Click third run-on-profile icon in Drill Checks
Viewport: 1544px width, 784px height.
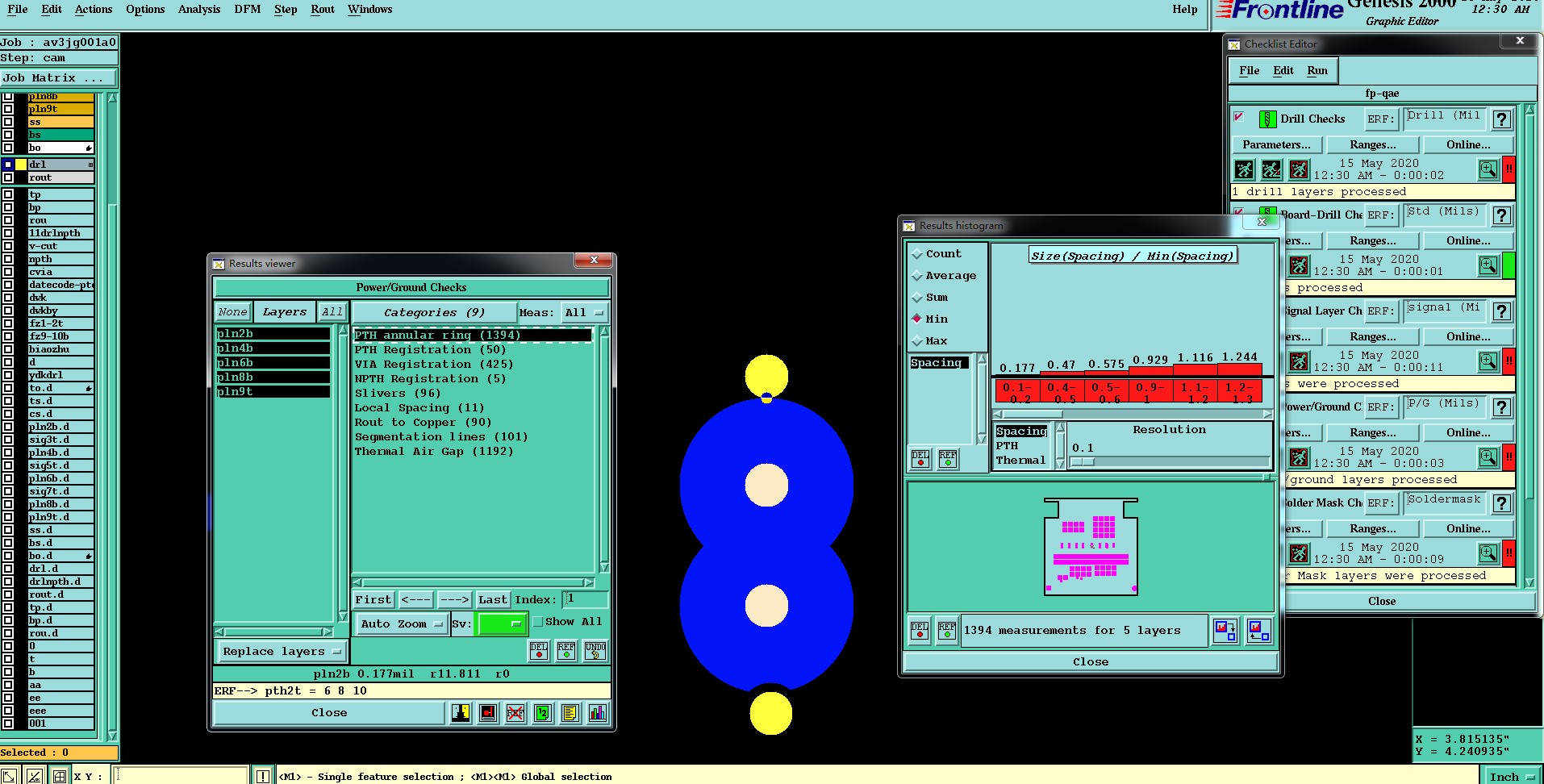(x=1299, y=169)
